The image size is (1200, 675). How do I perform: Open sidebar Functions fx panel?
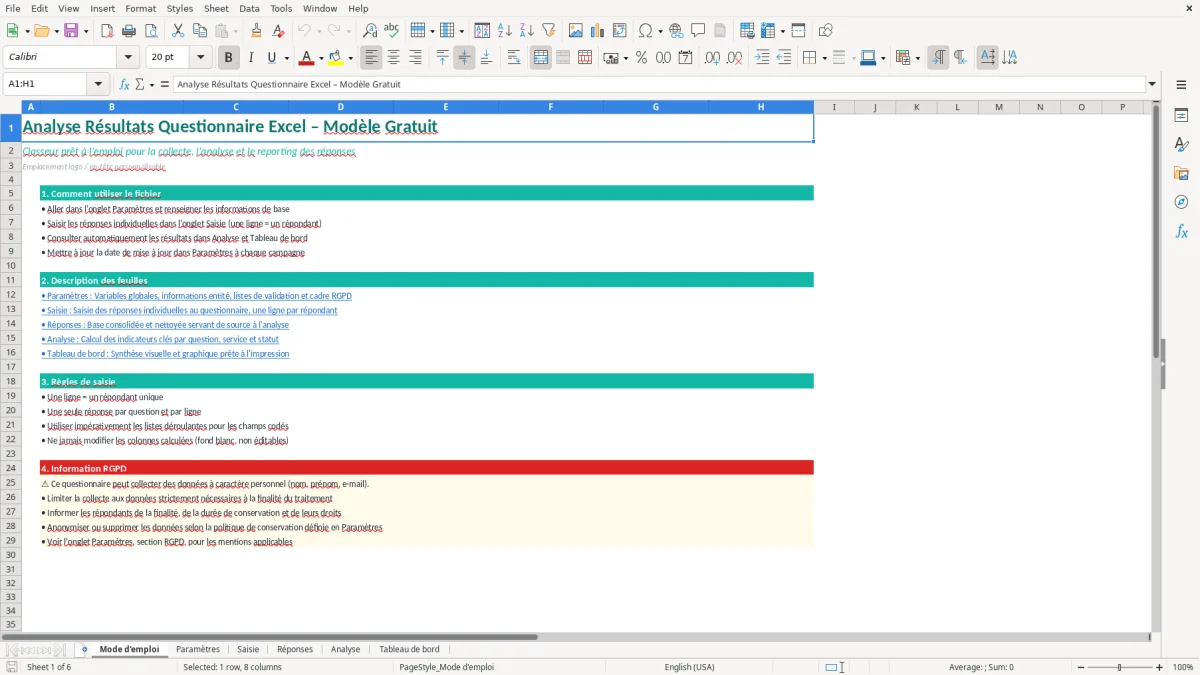[1181, 231]
